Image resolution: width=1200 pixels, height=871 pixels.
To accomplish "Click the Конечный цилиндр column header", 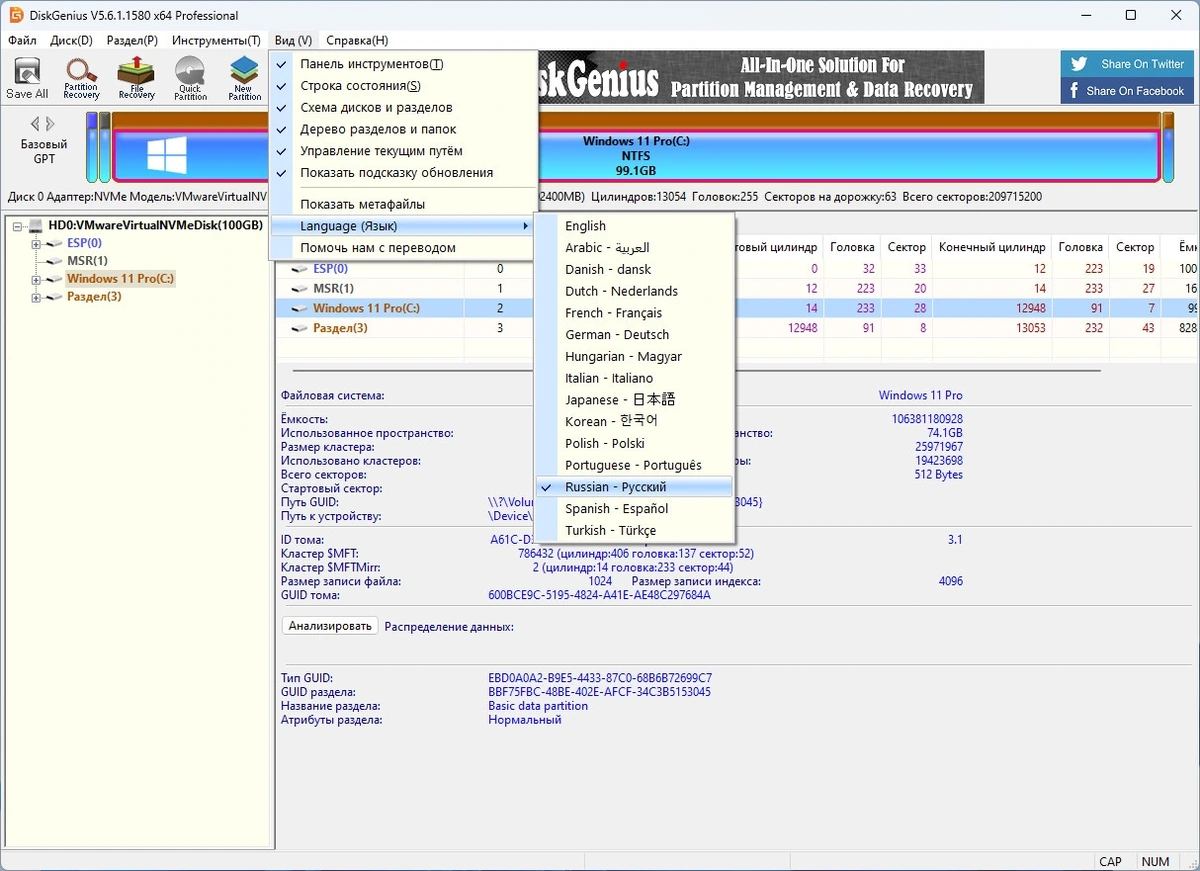I will [992, 247].
